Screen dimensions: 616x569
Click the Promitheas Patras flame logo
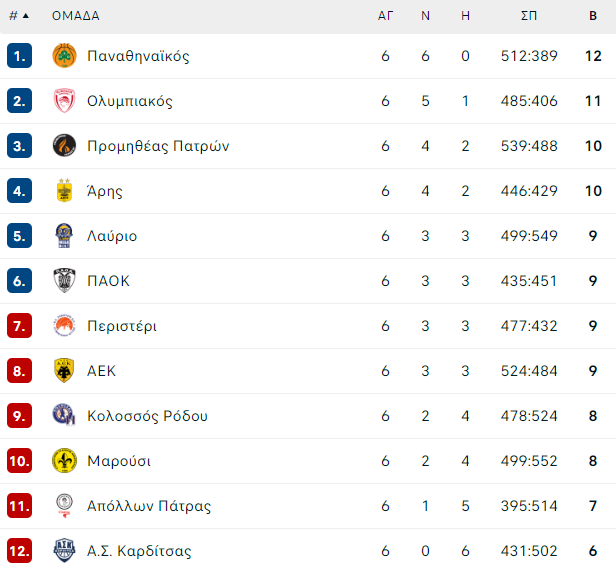[x=64, y=146]
